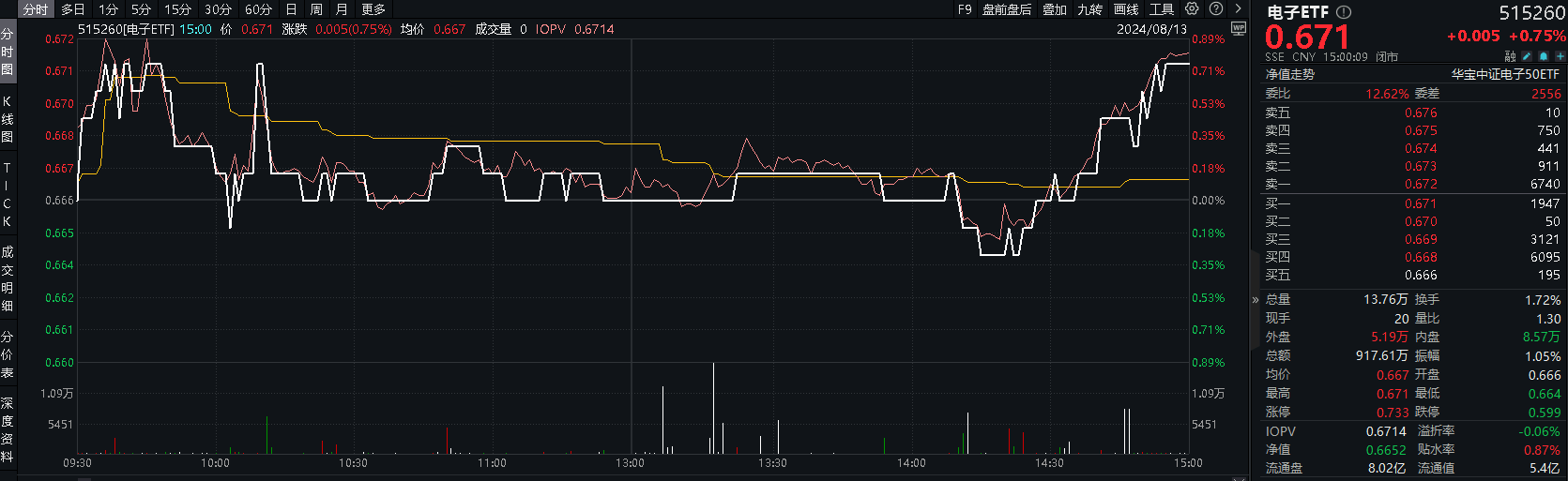Collapse the right panel with the » arrow
1568x481 pixels.
coord(1256,300)
